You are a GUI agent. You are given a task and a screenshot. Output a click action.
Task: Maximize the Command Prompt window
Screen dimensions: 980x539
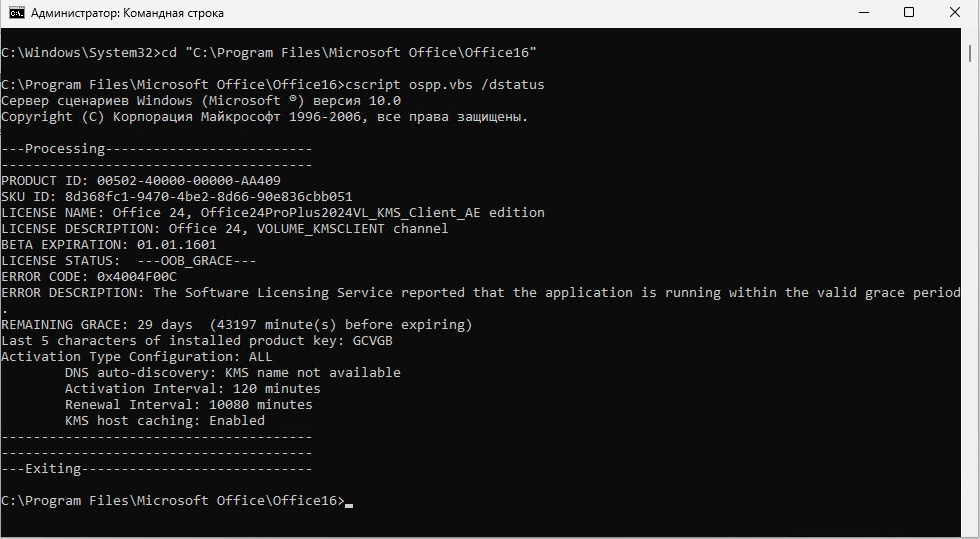[x=909, y=13]
